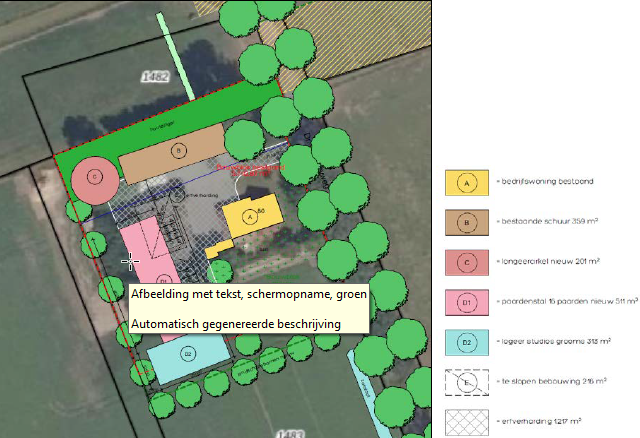640x438 pixels.
Task: Select the pink D1 legend swatch
Action: coord(466,301)
